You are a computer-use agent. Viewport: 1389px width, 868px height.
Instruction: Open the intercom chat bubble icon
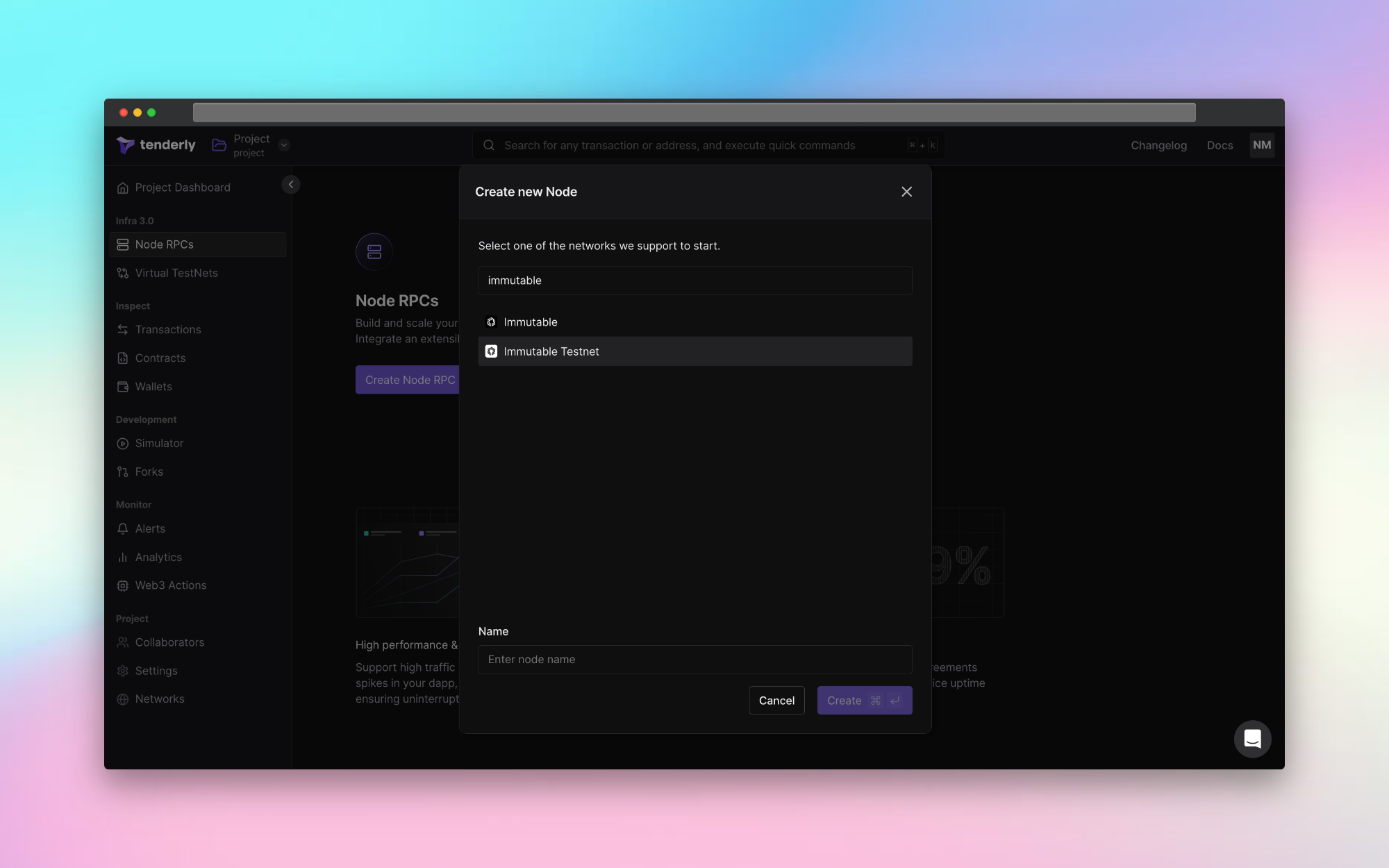[1252, 738]
